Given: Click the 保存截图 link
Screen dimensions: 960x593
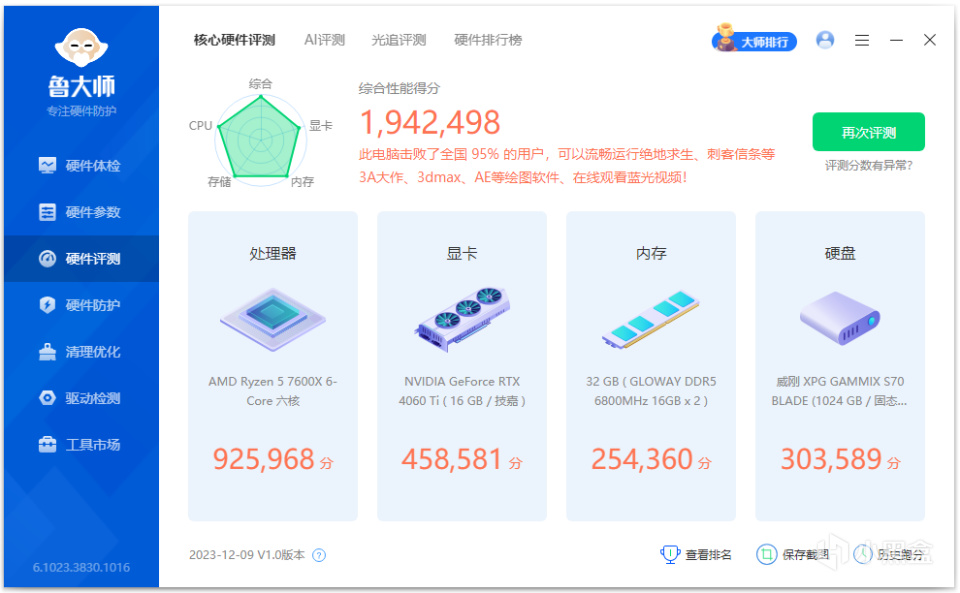Looking at the screenshot, I should (805, 555).
